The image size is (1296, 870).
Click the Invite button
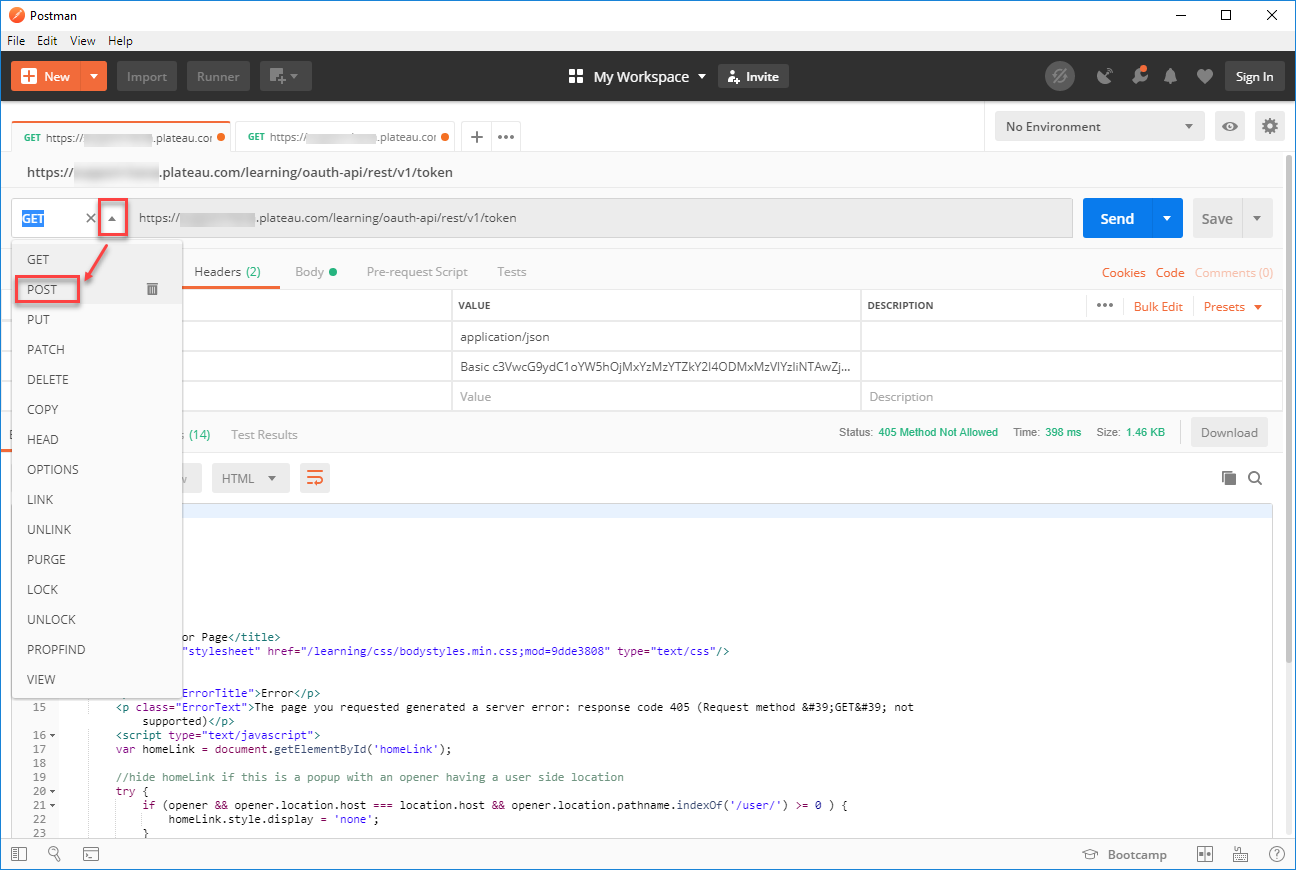click(753, 77)
